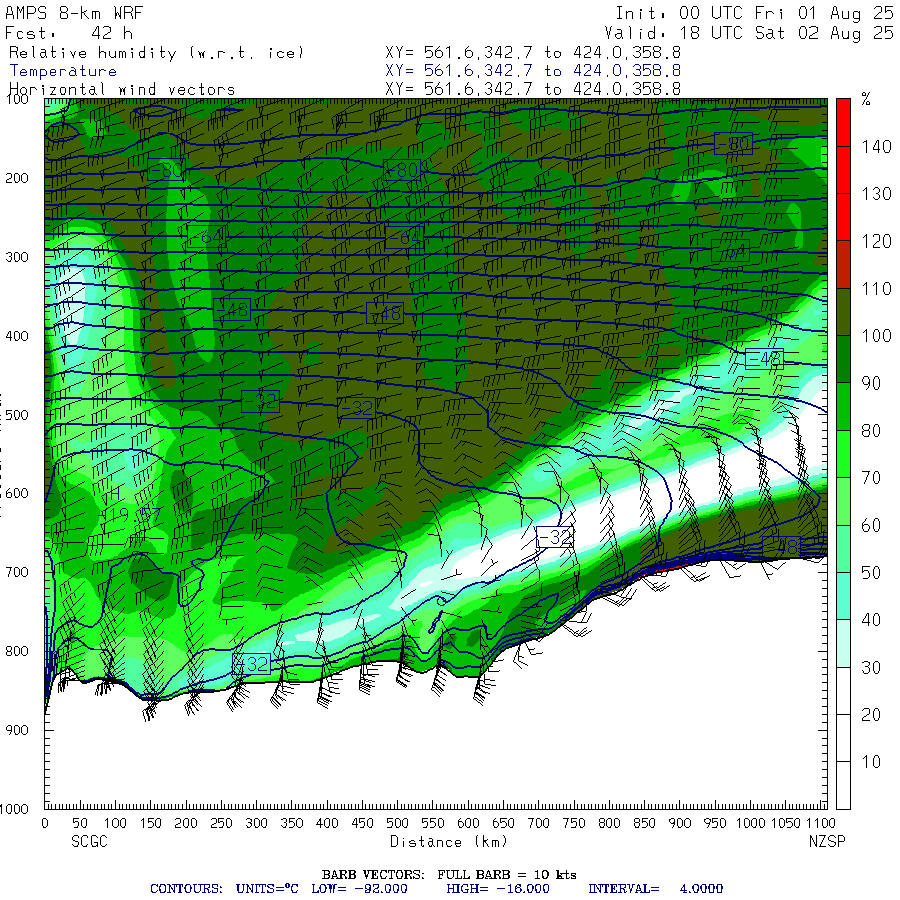
Task: Select the pressure axis label "600"
Action: pyautogui.click(x=17, y=494)
